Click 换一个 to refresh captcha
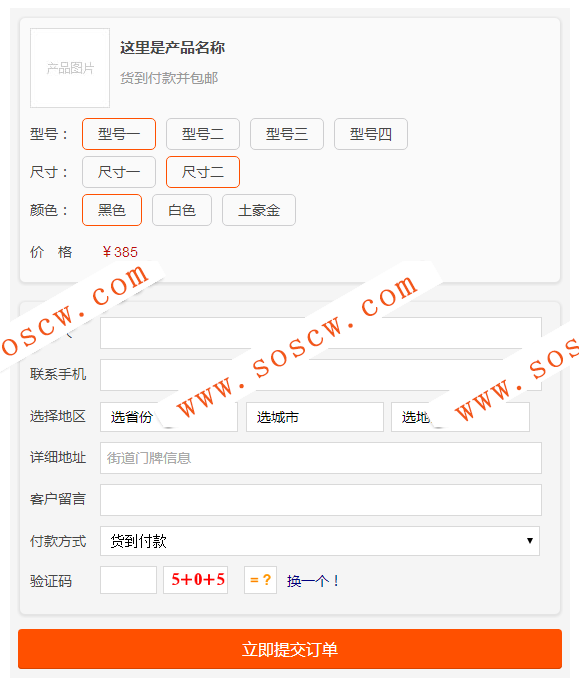The height and width of the screenshot is (689, 579). coord(313,581)
